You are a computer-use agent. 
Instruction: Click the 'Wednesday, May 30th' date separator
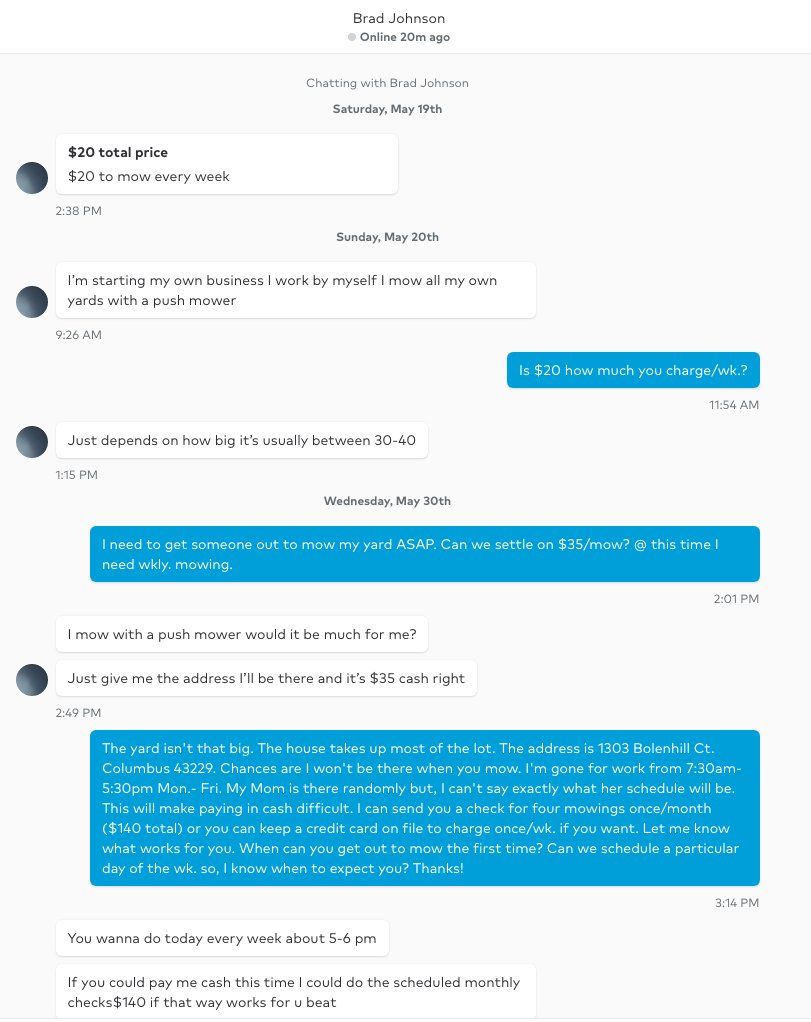[x=387, y=501]
